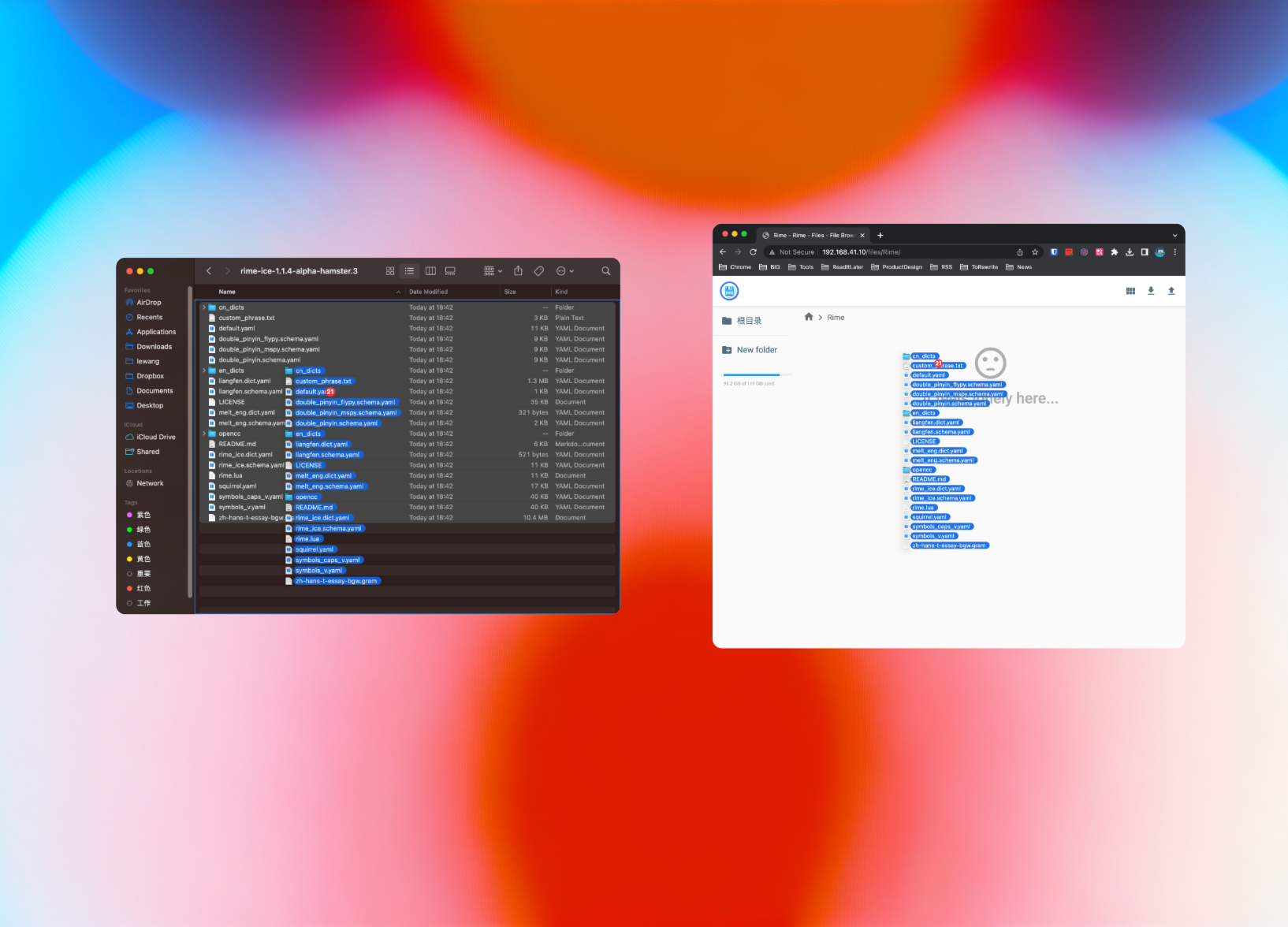Reload the Chrome page

753,252
